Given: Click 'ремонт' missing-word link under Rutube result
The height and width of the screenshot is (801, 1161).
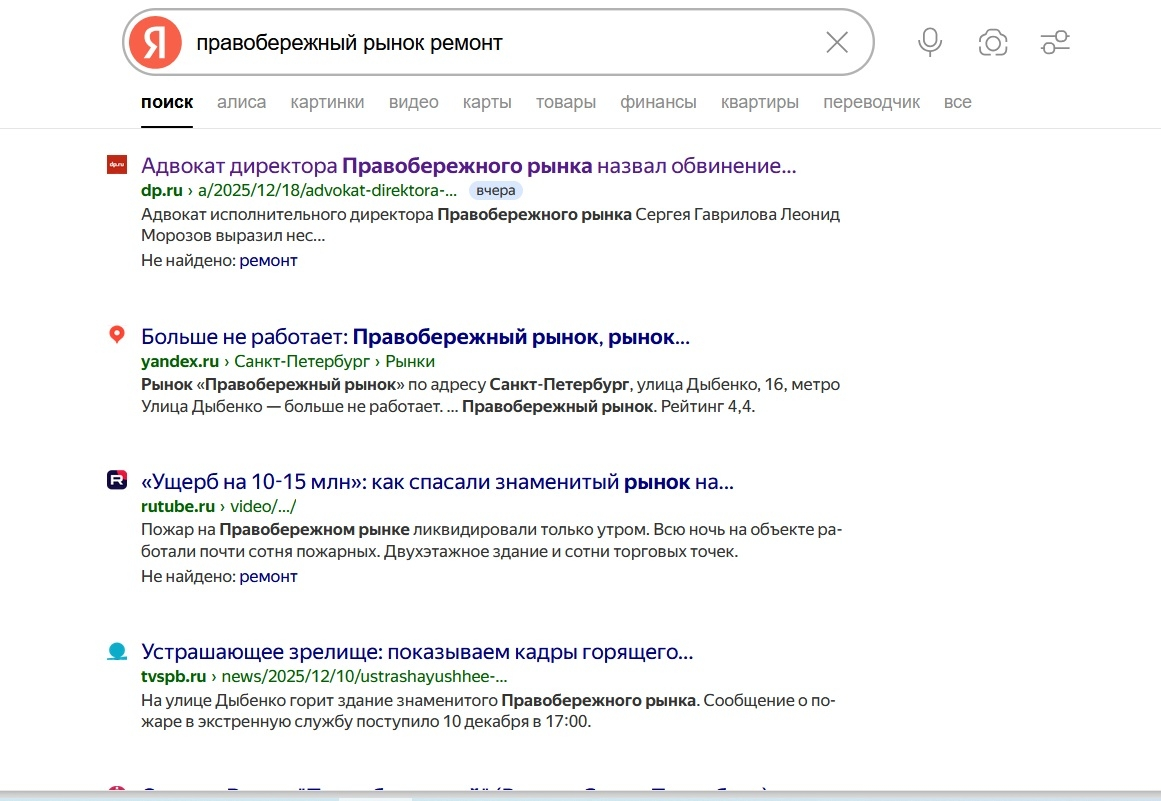Looking at the screenshot, I should coord(268,577).
